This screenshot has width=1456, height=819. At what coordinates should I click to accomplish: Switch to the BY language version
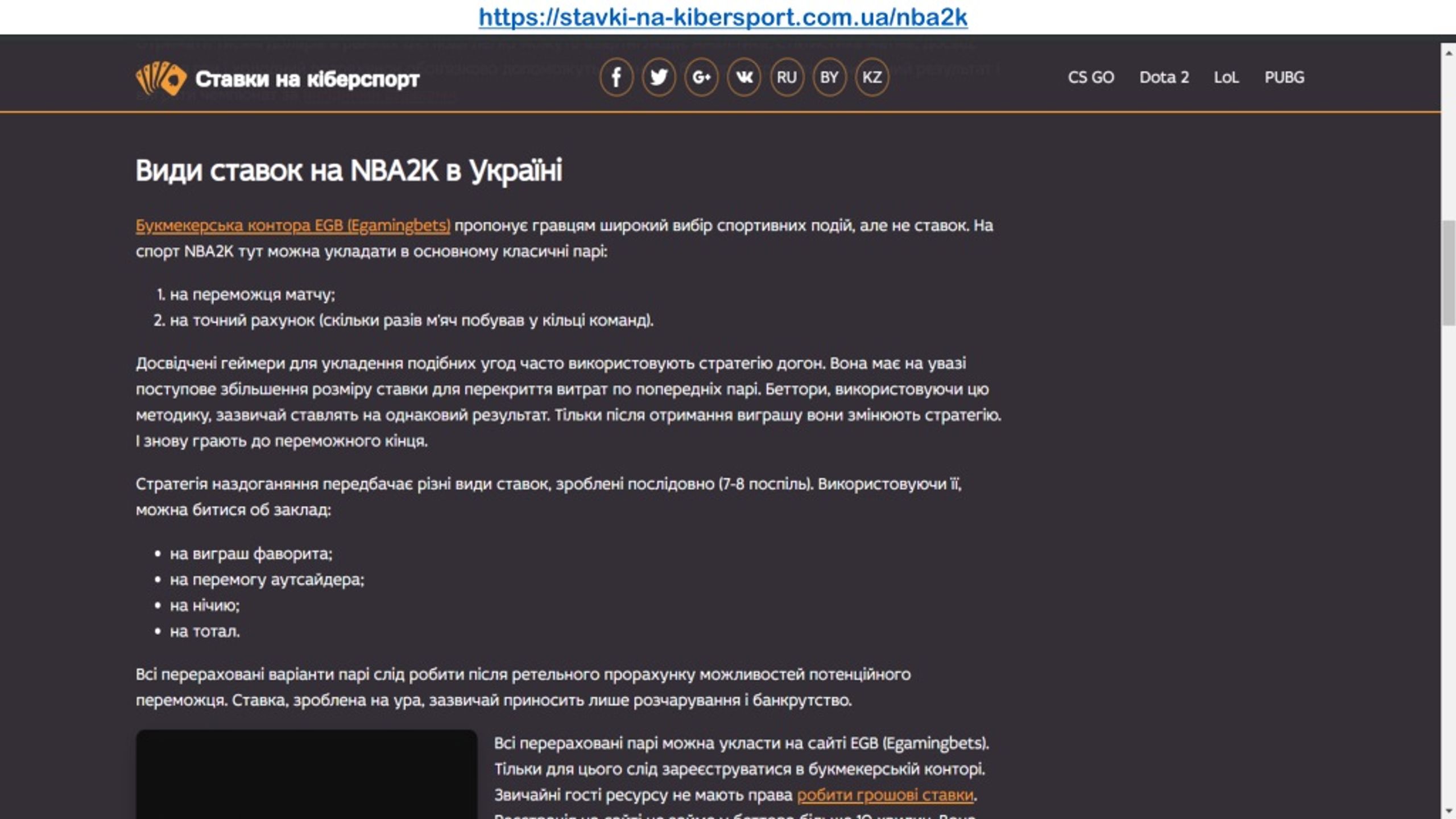[829, 77]
